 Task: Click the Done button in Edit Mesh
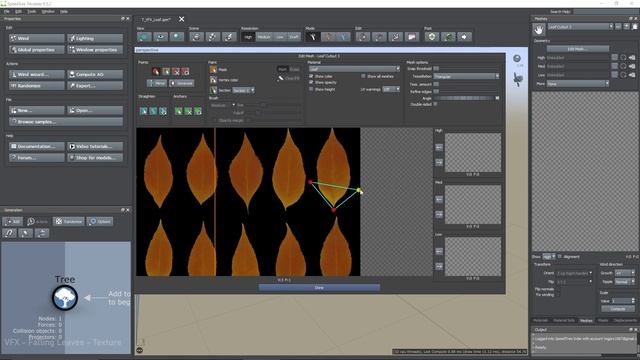319,288
